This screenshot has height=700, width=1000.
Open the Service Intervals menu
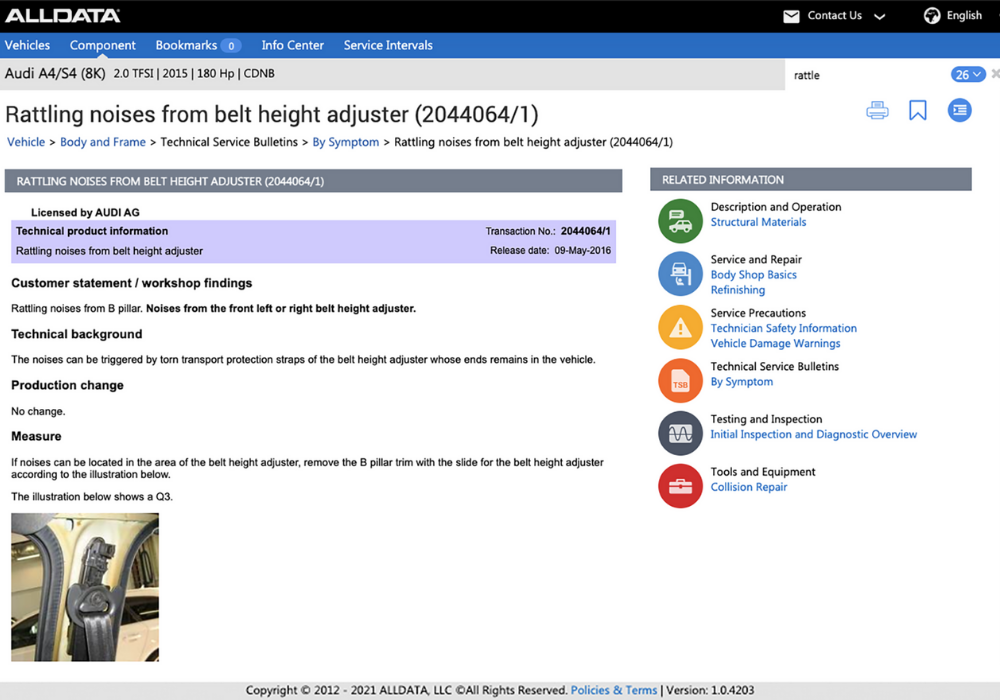[x=388, y=45]
